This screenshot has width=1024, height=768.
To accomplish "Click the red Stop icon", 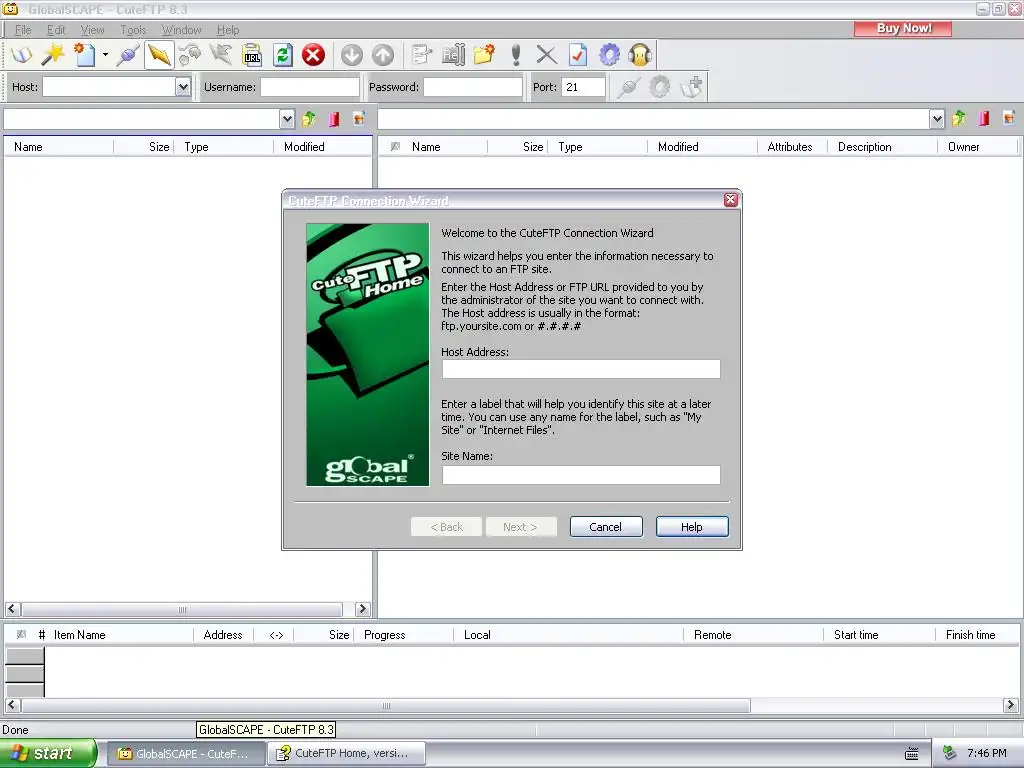I will pyautogui.click(x=313, y=55).
